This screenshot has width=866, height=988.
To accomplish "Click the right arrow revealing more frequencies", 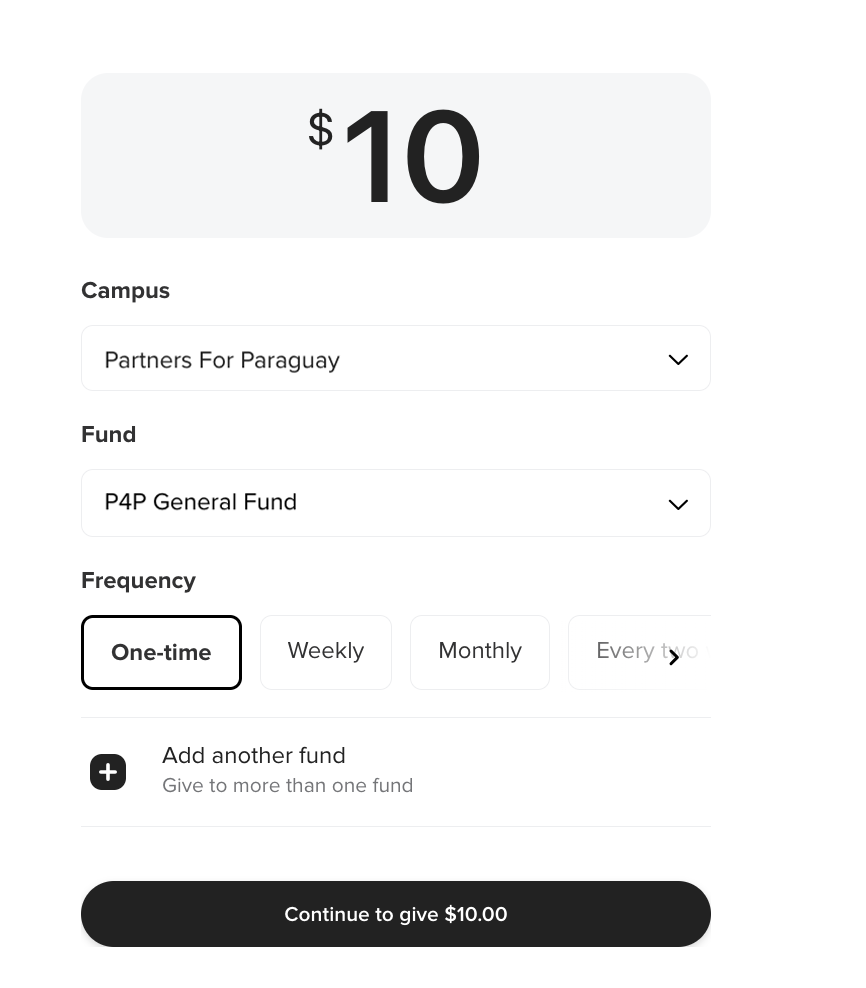I will [674, 658].
